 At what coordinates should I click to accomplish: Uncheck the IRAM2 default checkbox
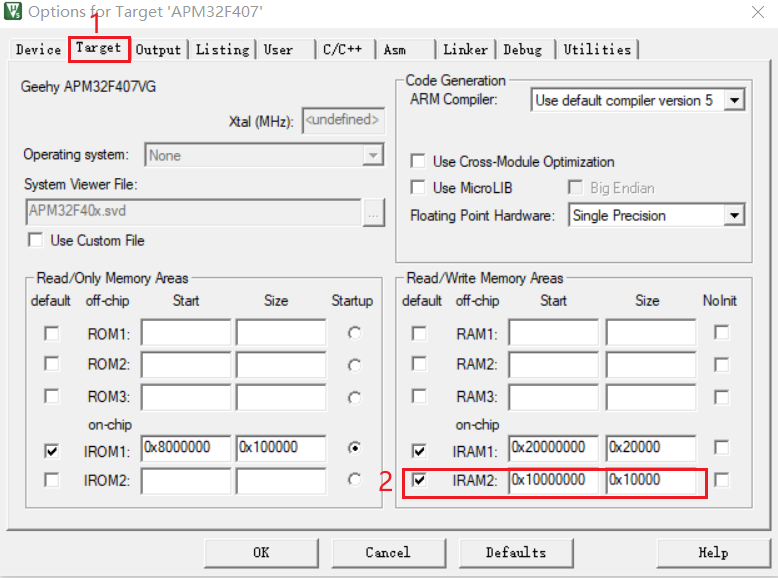[419, 481]
